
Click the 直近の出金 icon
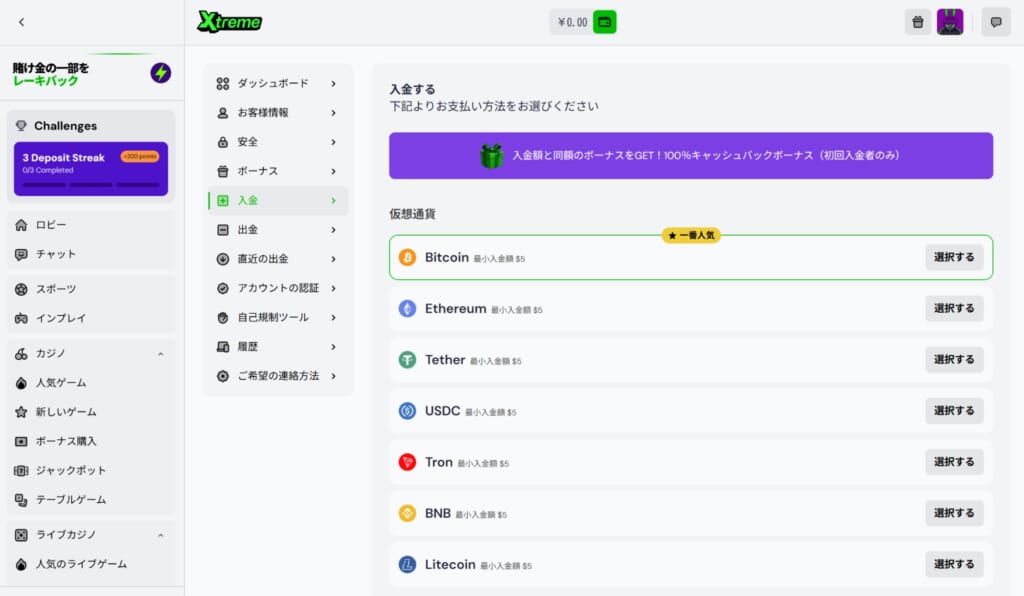point(223,259)
